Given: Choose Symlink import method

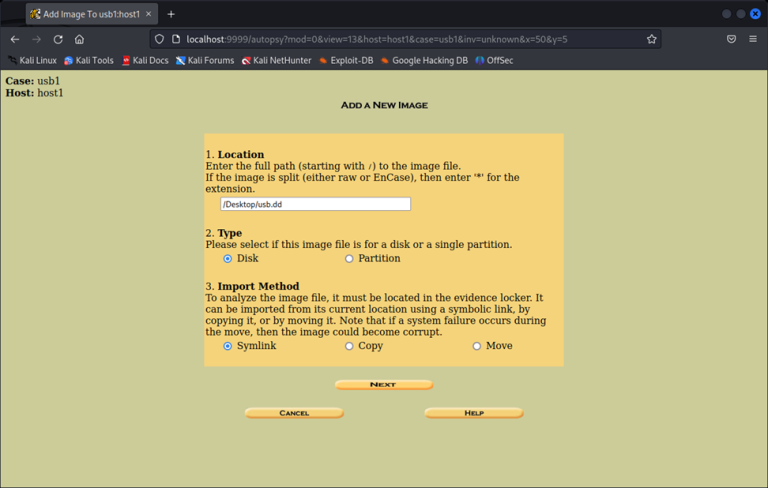Looking at the screenshot, I should point(227,346).
